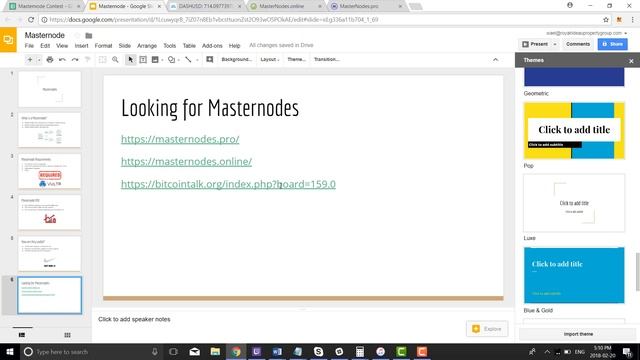Open the View menu
This screenshot has height=360, width=640.
coord(62,46)
